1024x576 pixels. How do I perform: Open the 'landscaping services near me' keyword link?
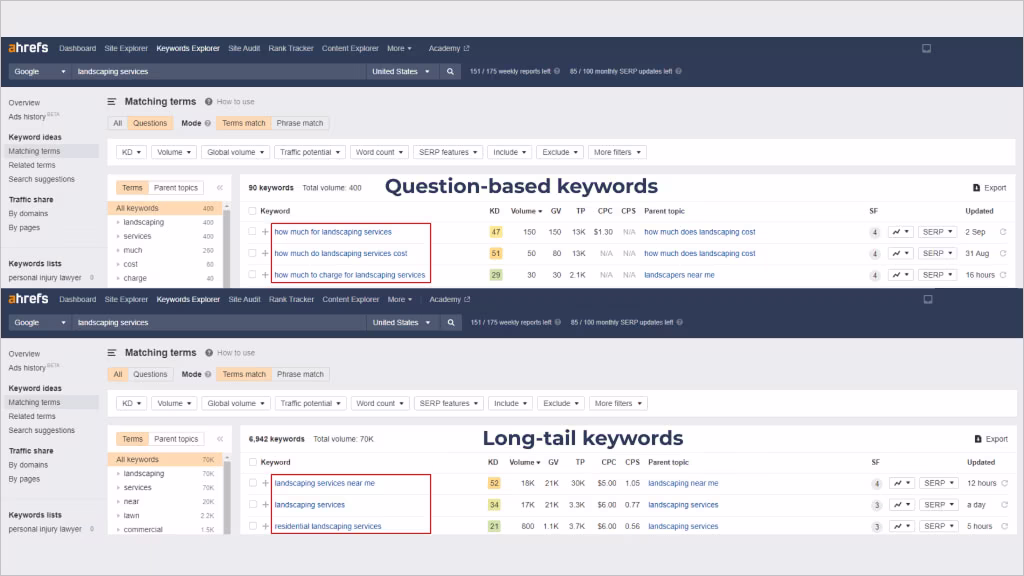[325, 483]
